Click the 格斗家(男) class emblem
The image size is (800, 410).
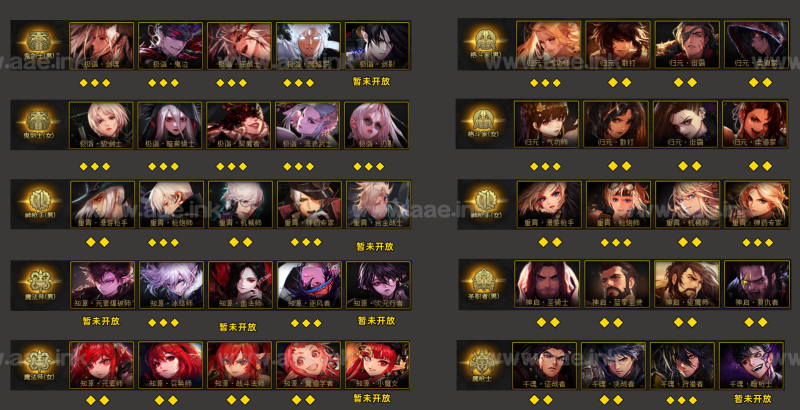[484, 41]
